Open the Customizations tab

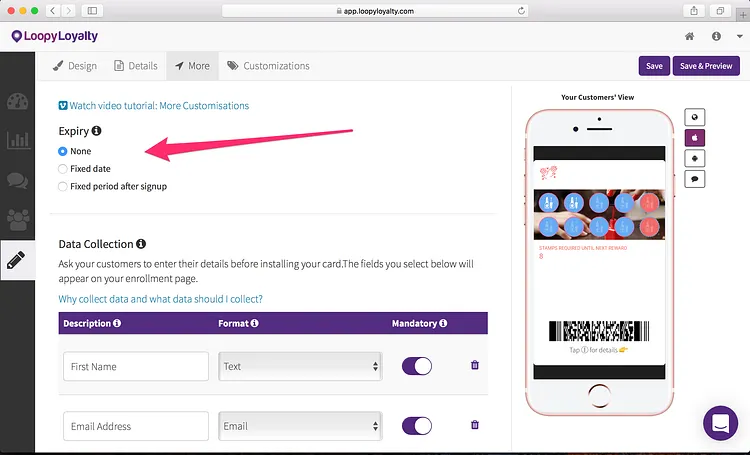pyautogui.click(x=268, y=66)
